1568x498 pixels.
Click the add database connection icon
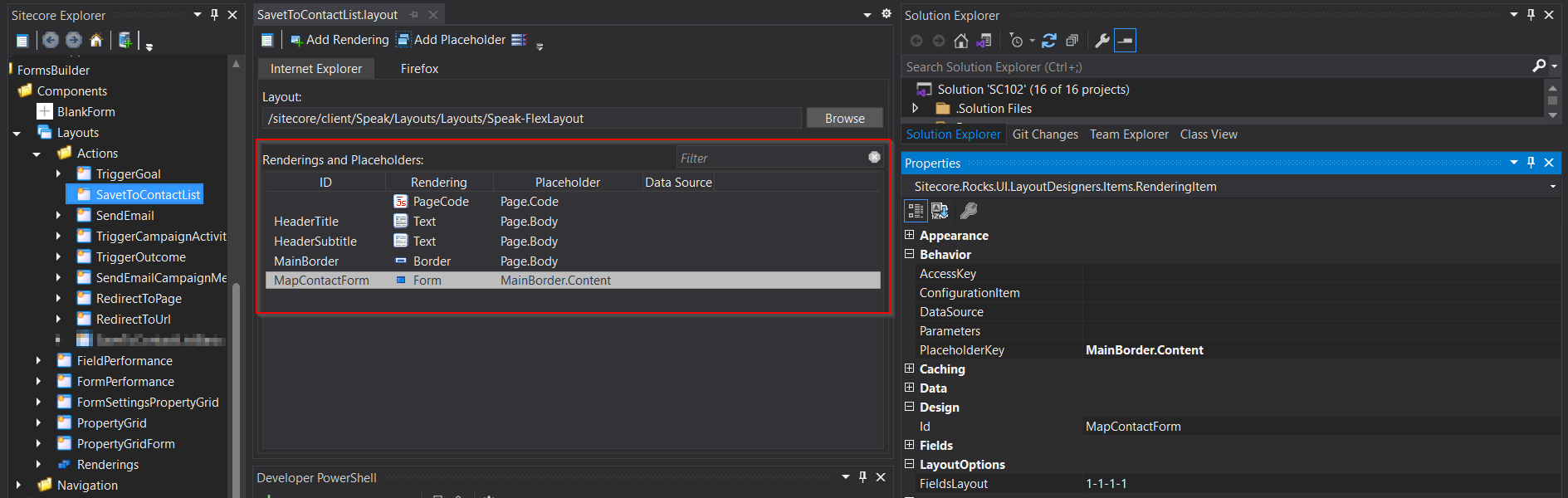coord(125,40)
